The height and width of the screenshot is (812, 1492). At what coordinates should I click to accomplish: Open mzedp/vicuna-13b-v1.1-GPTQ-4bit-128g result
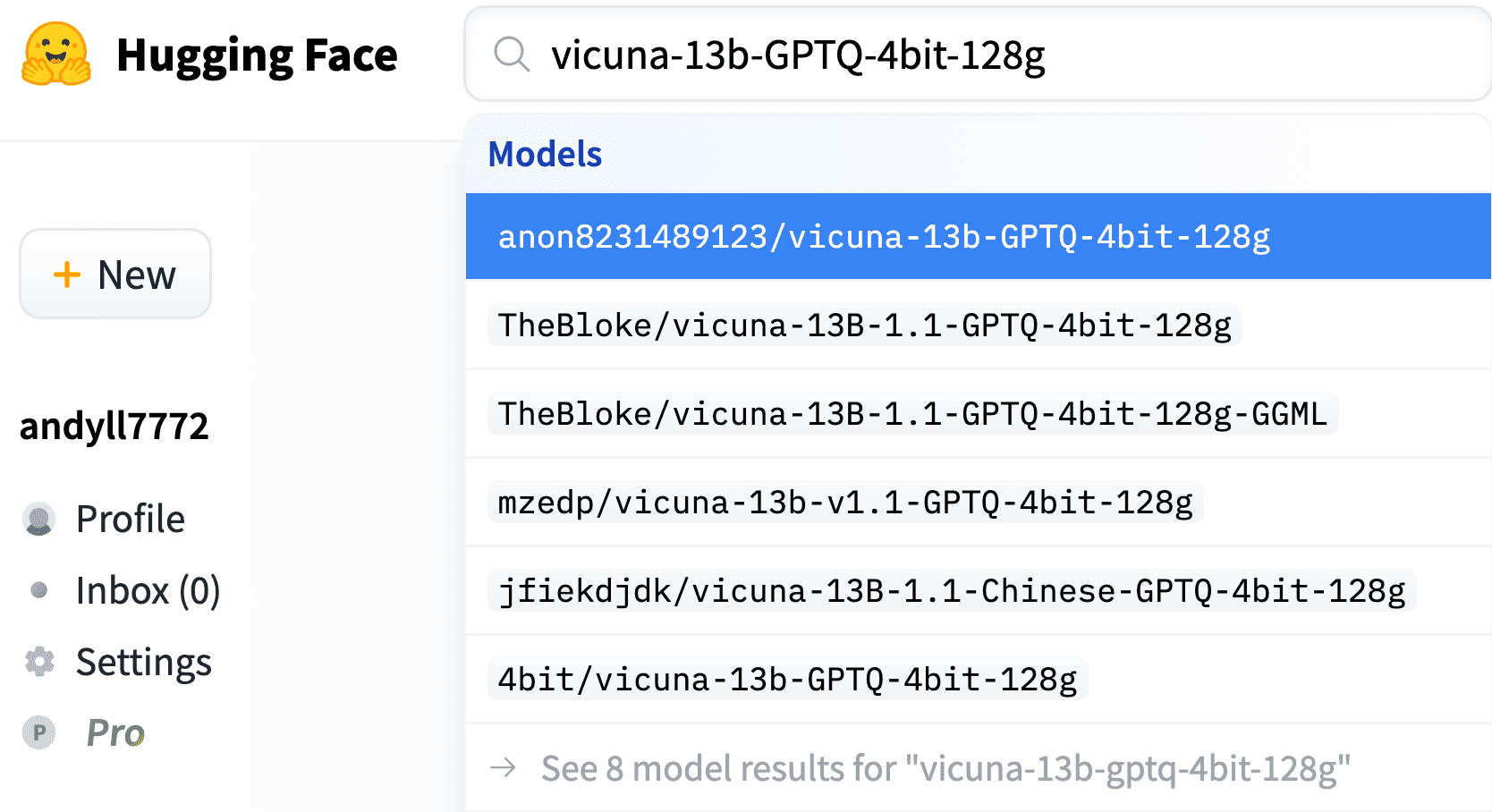(844, 503)
